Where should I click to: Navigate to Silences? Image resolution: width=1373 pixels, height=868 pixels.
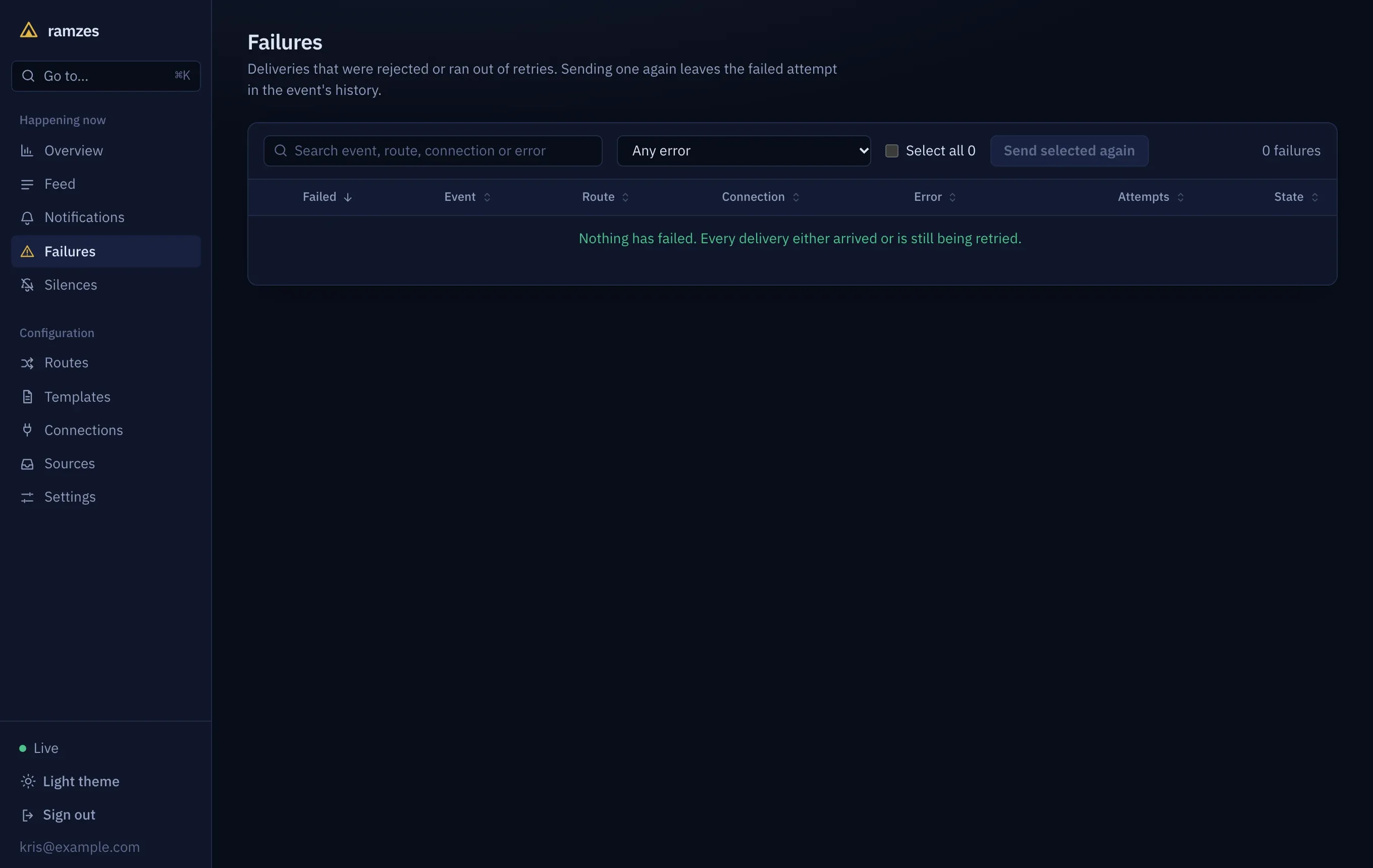tap(106, 285)
